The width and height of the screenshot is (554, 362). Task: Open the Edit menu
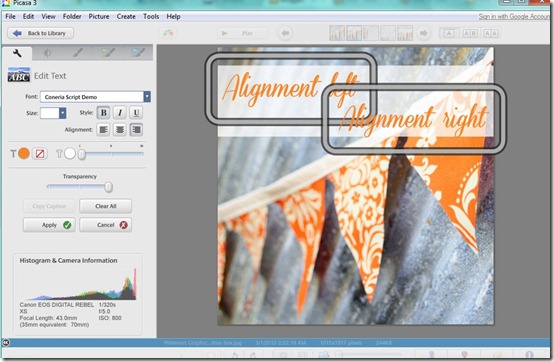28,17
